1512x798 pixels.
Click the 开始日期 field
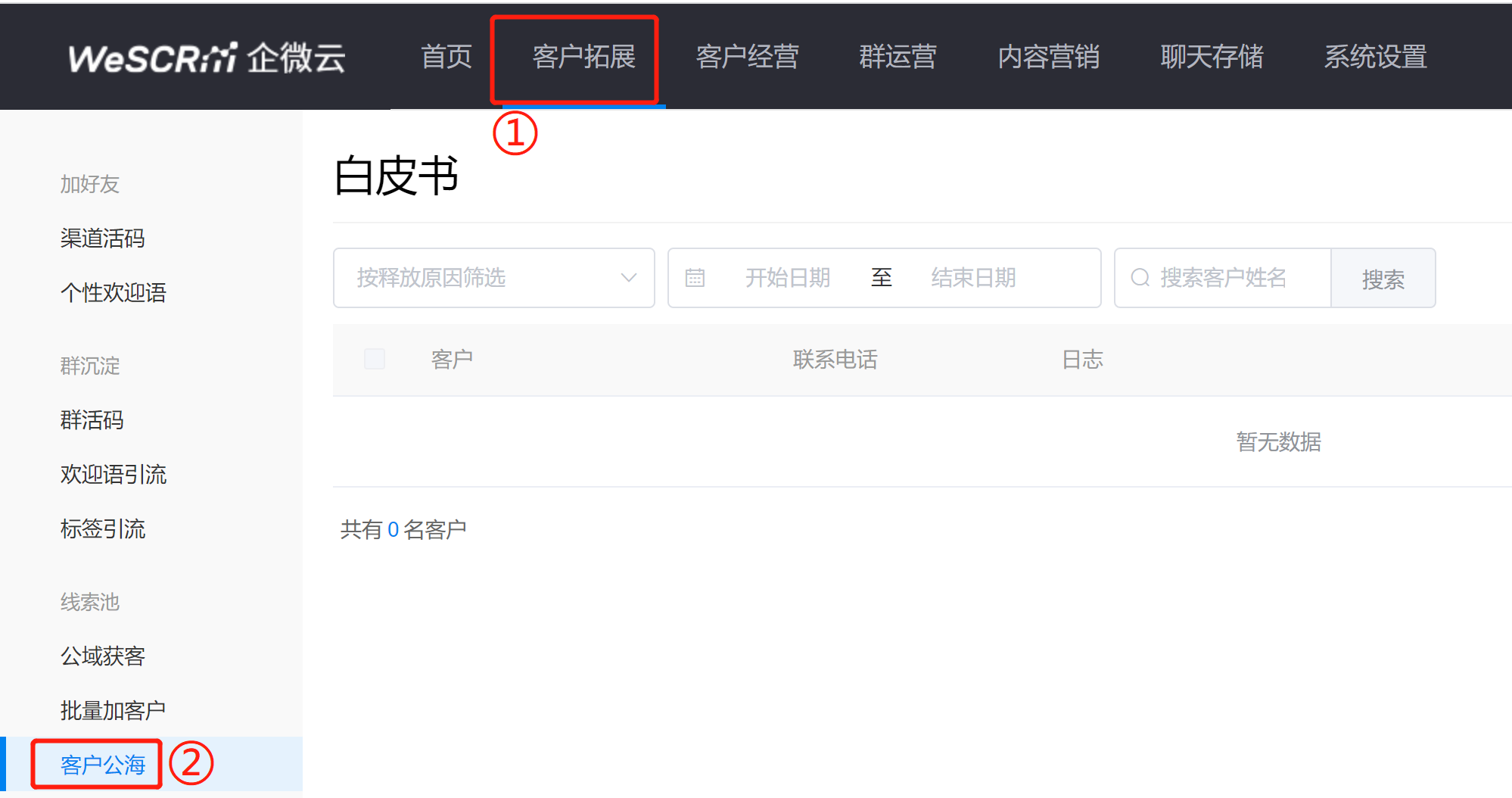tap(788, 278)
